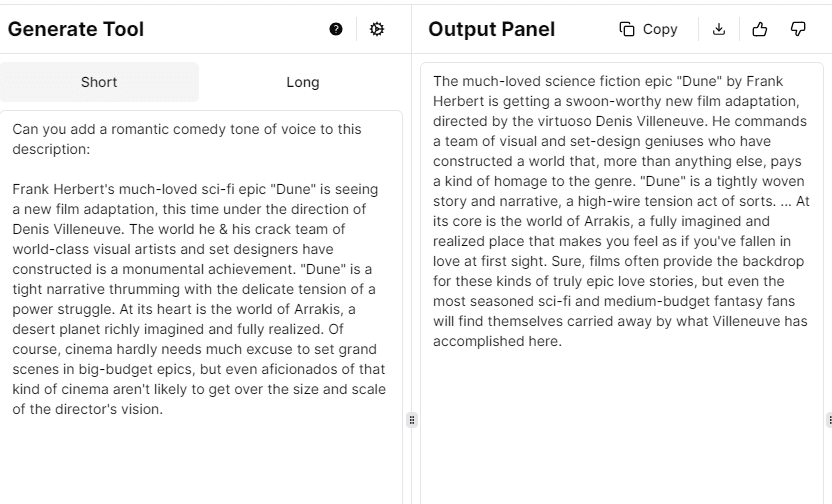
Task: Click the blank area below the input text
Action: pos(200,460)
